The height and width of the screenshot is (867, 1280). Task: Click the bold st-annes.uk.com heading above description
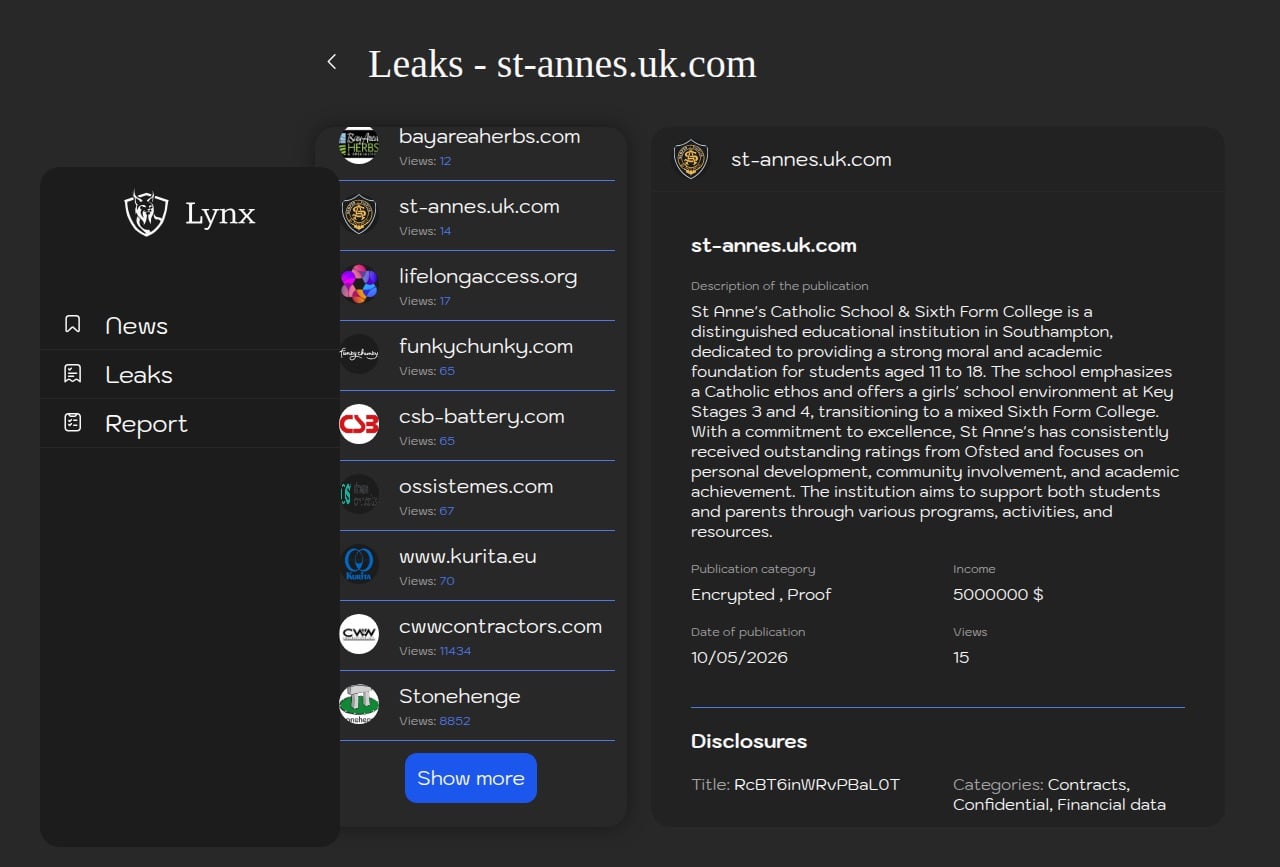pos(773,245)
